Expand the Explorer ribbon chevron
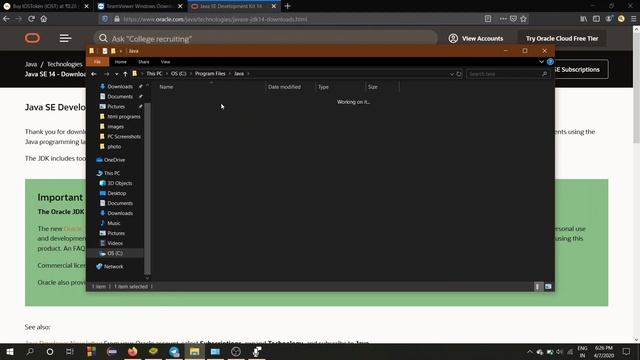Screen dimensions: 640x360 click(x=541, y=62)
